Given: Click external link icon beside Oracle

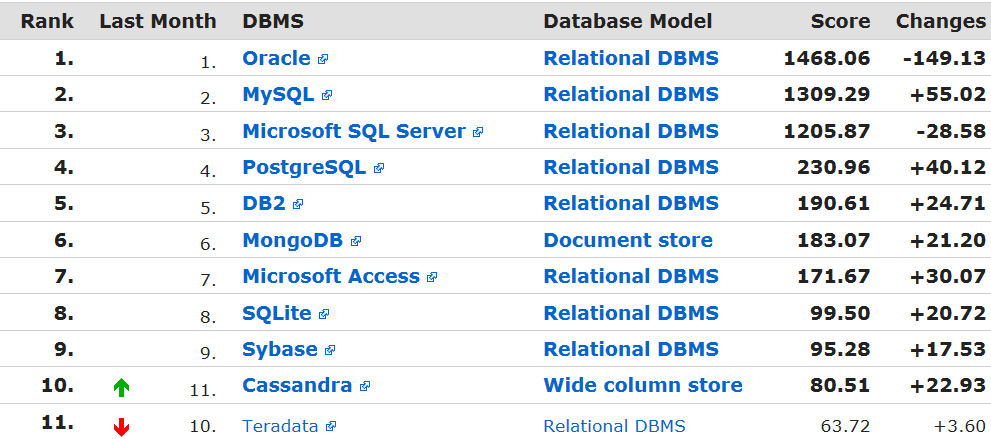Looking at the screenshot, I should pyautogui.click(x=323, y=60).
